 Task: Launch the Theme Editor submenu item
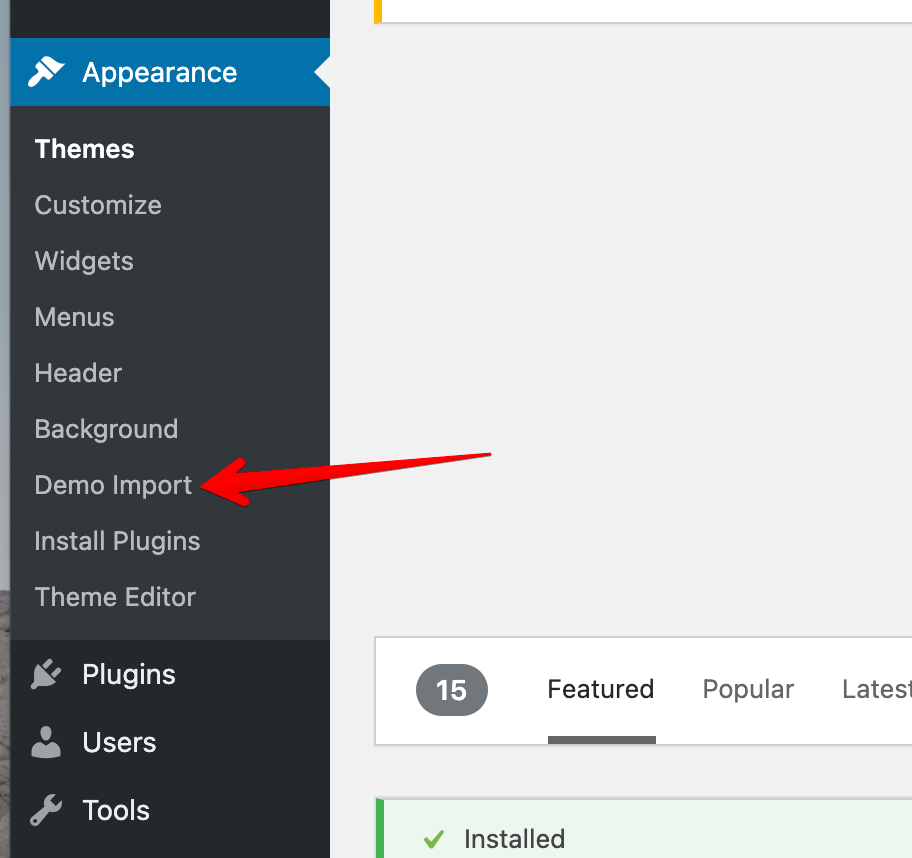click(115, 597)
